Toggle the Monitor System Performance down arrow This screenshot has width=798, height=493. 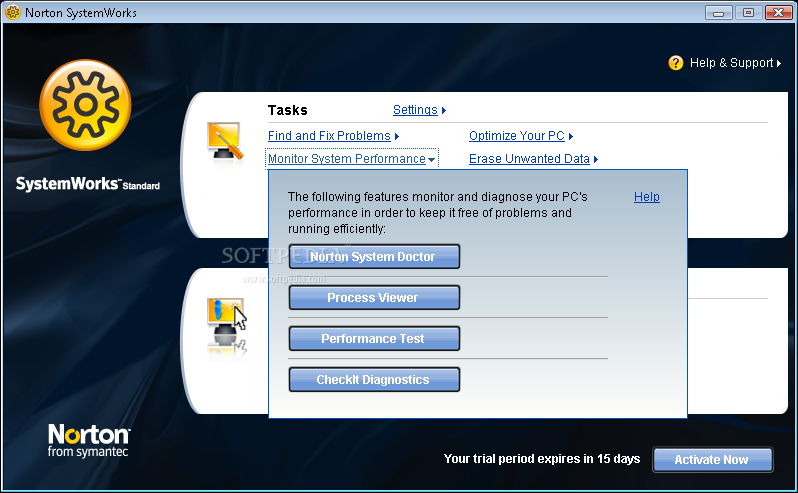[432, 160]
